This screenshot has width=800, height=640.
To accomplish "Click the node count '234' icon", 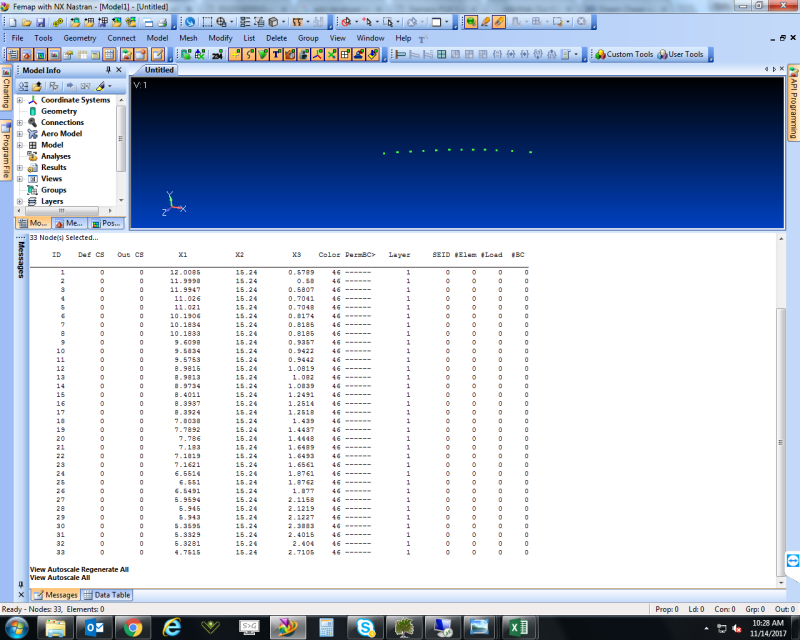I will coord(217,55).
